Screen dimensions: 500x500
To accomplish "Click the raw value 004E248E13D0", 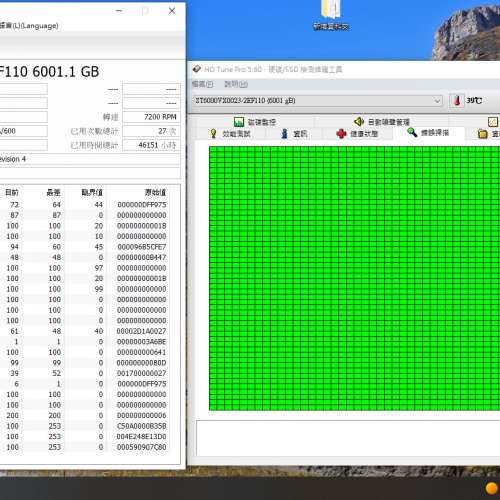I will pyautogui.click(x=141, y=436).
